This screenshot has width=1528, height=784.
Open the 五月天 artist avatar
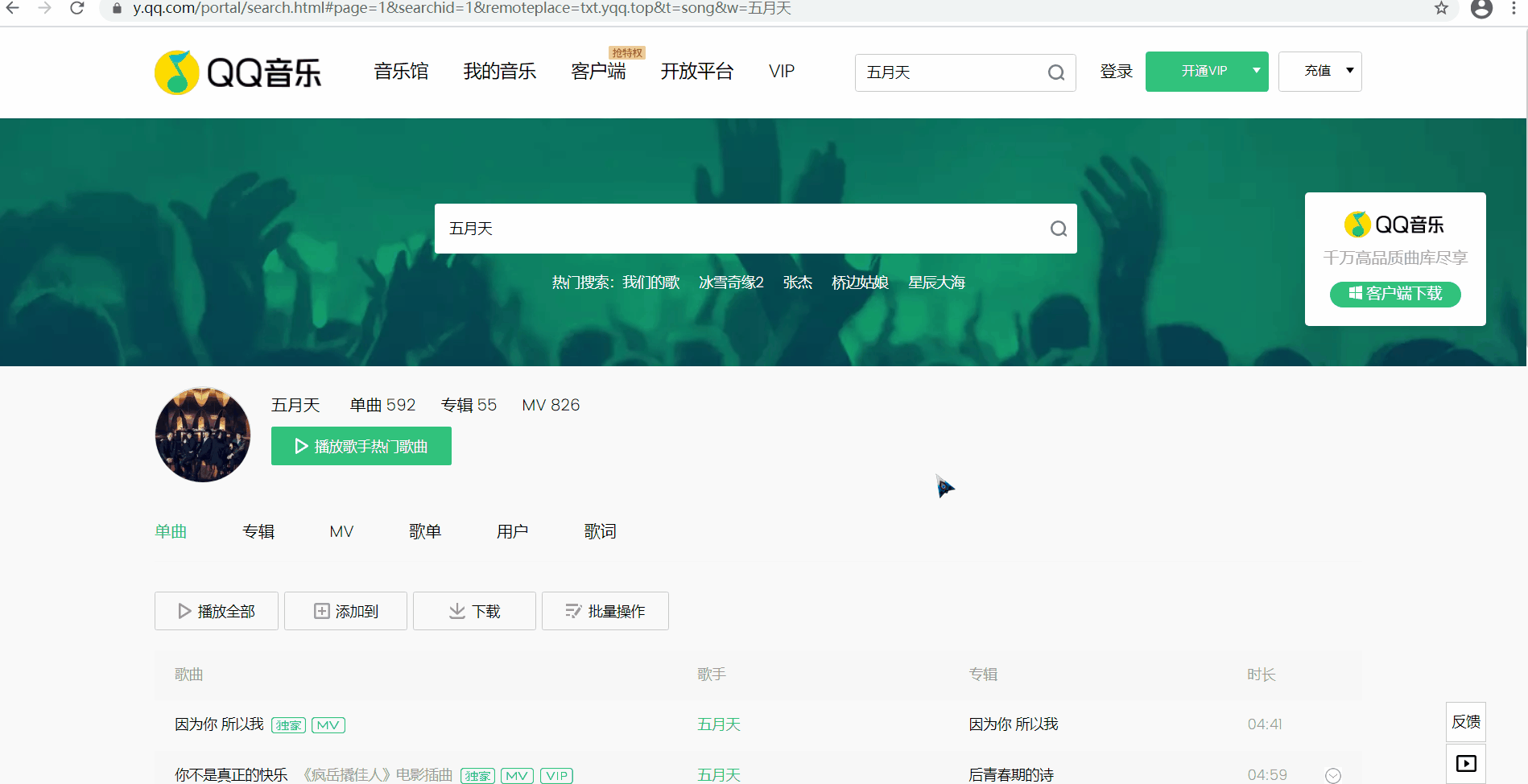click(203, 435)
